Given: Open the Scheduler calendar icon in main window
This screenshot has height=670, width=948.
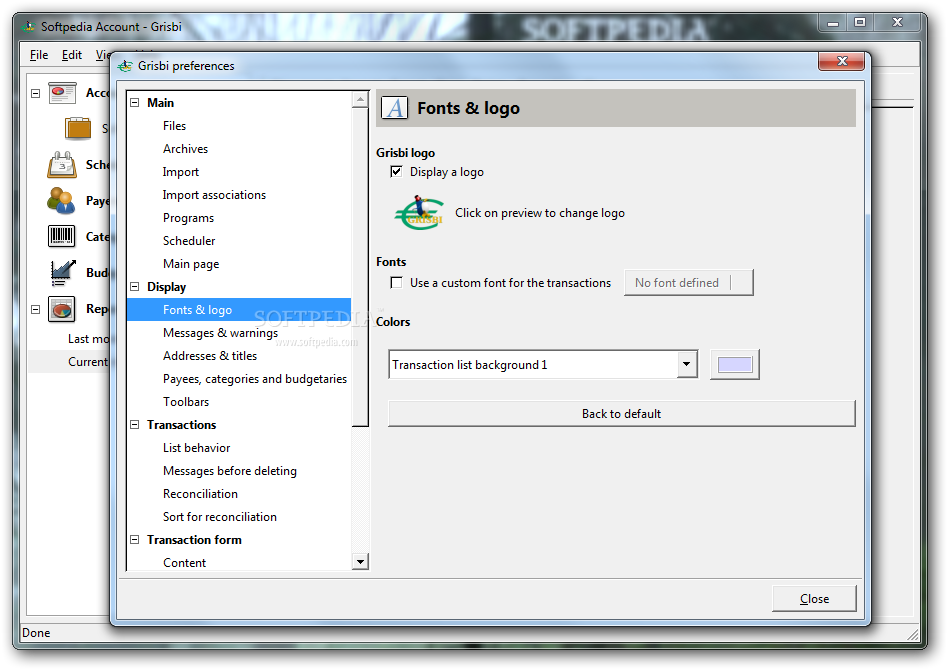Looking at the screenshot, I should [62, 165].
